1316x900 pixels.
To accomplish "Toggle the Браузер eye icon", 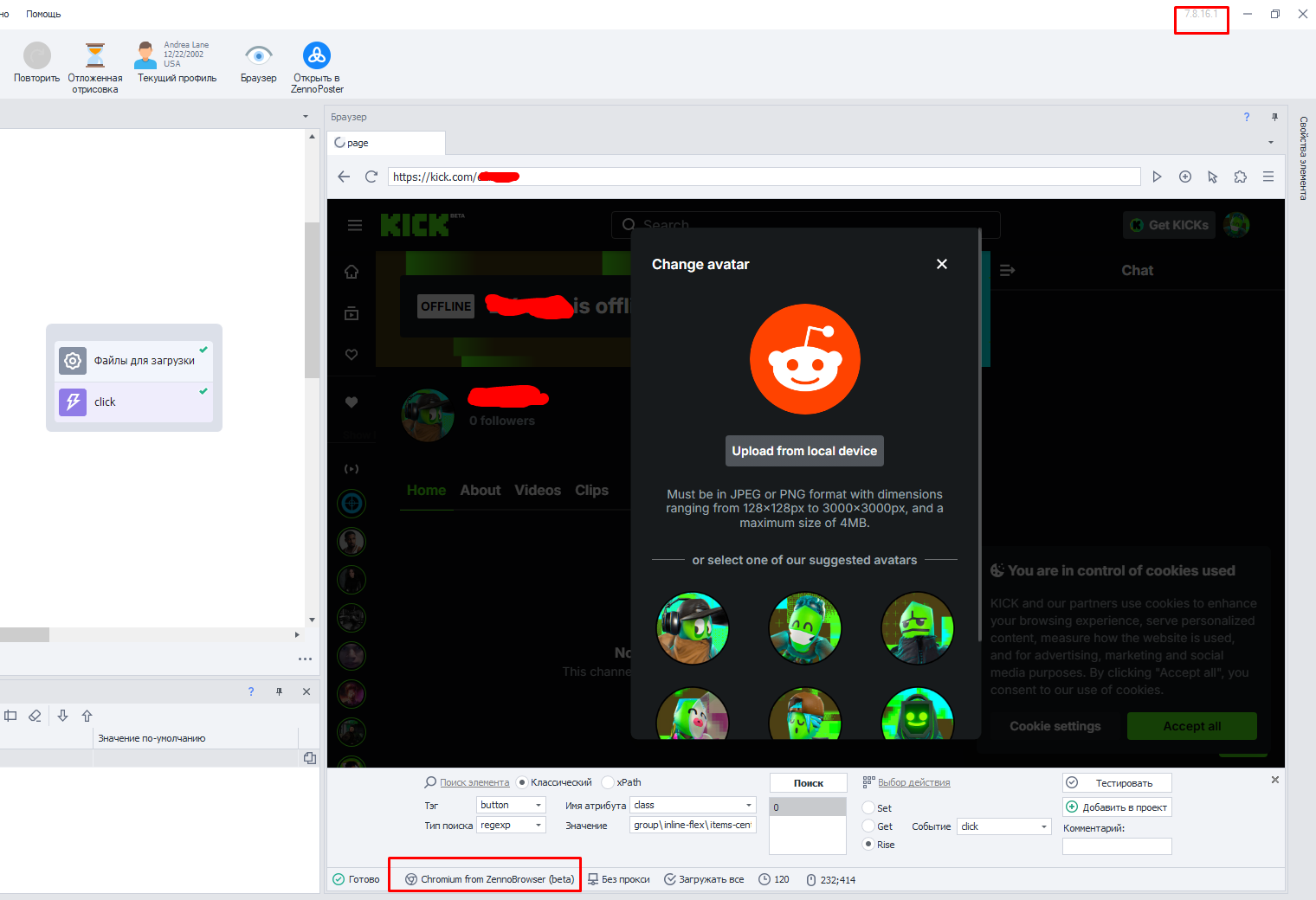I will coord(258,55).
